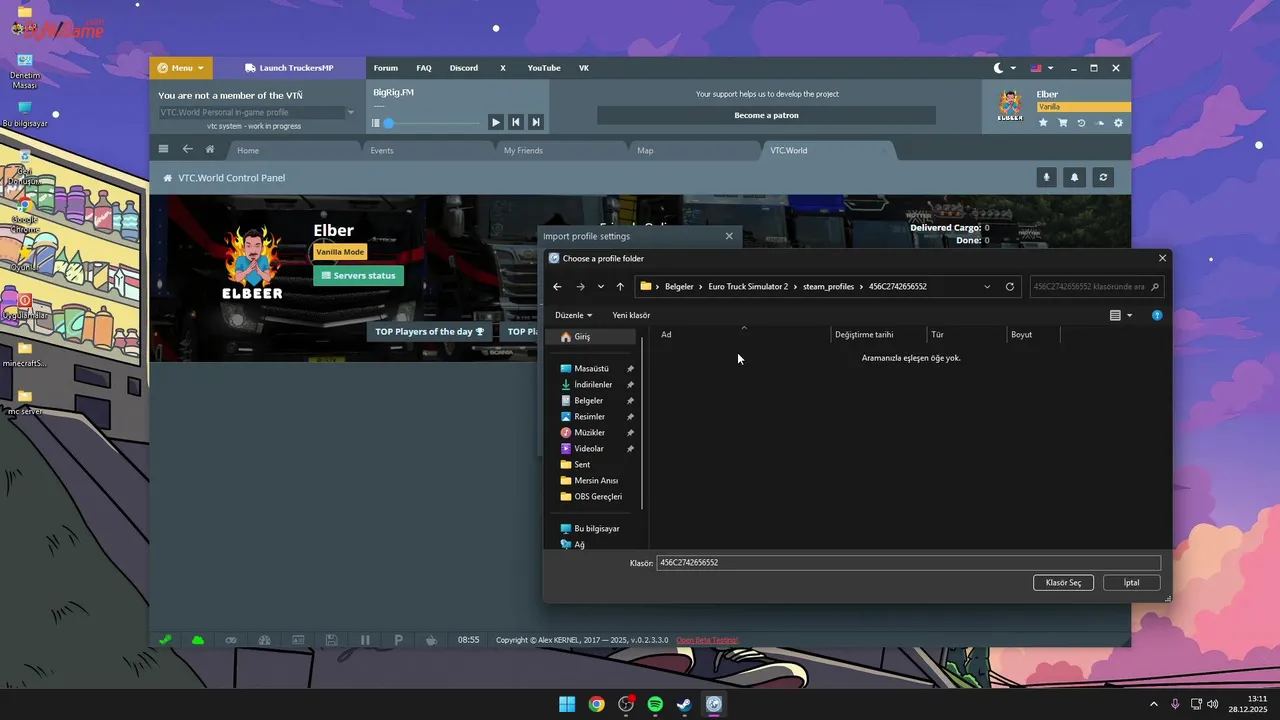1280x720 pixels.
Task: Open recent locations chevron in folder dialog
Action: point(600,287)
